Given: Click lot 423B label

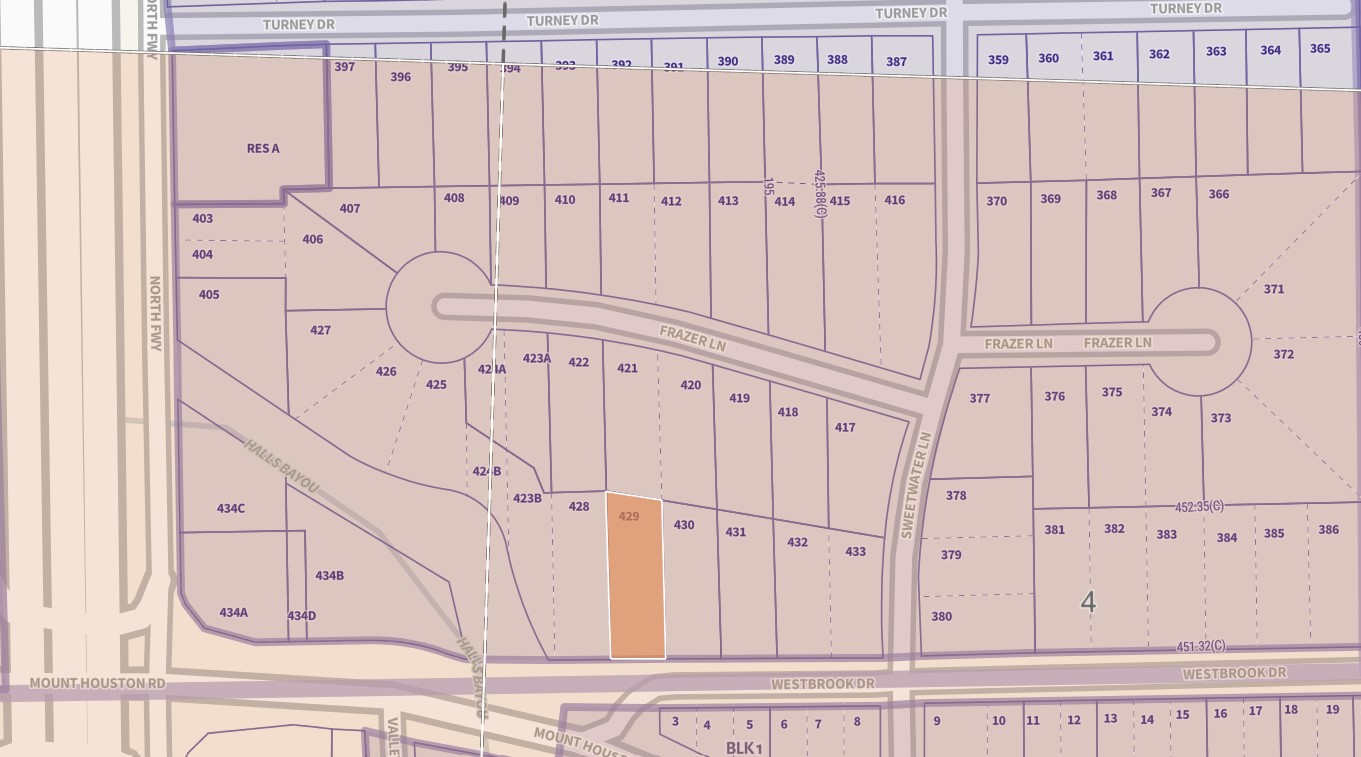Looking at the screenshot, I should coord(527,498).
